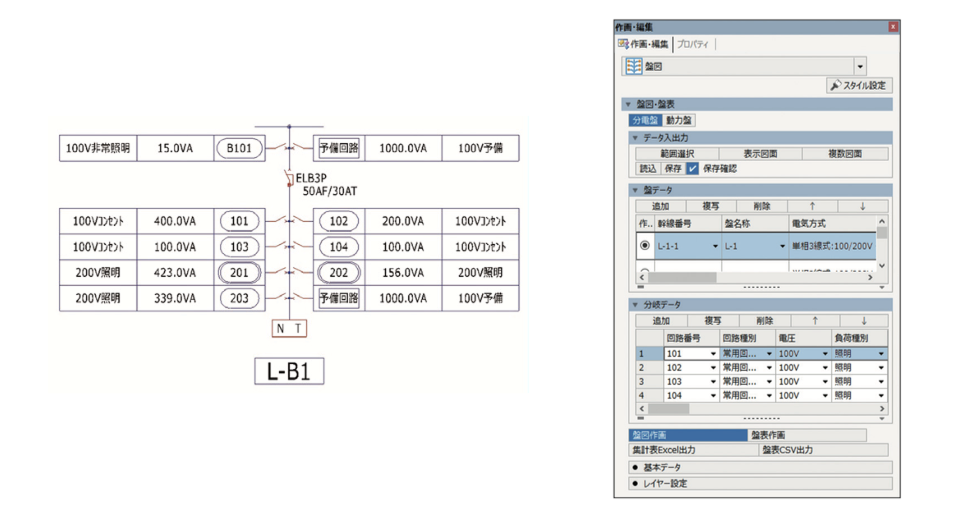Screen dimensions: 960x510
Task: Select the L-1-1 row radio button
Action: coord(644,246)
